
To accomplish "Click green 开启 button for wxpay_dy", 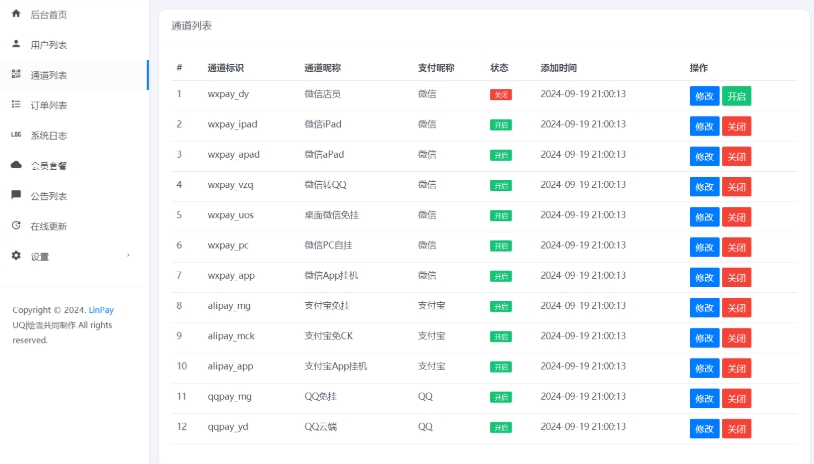I will 736,96.
